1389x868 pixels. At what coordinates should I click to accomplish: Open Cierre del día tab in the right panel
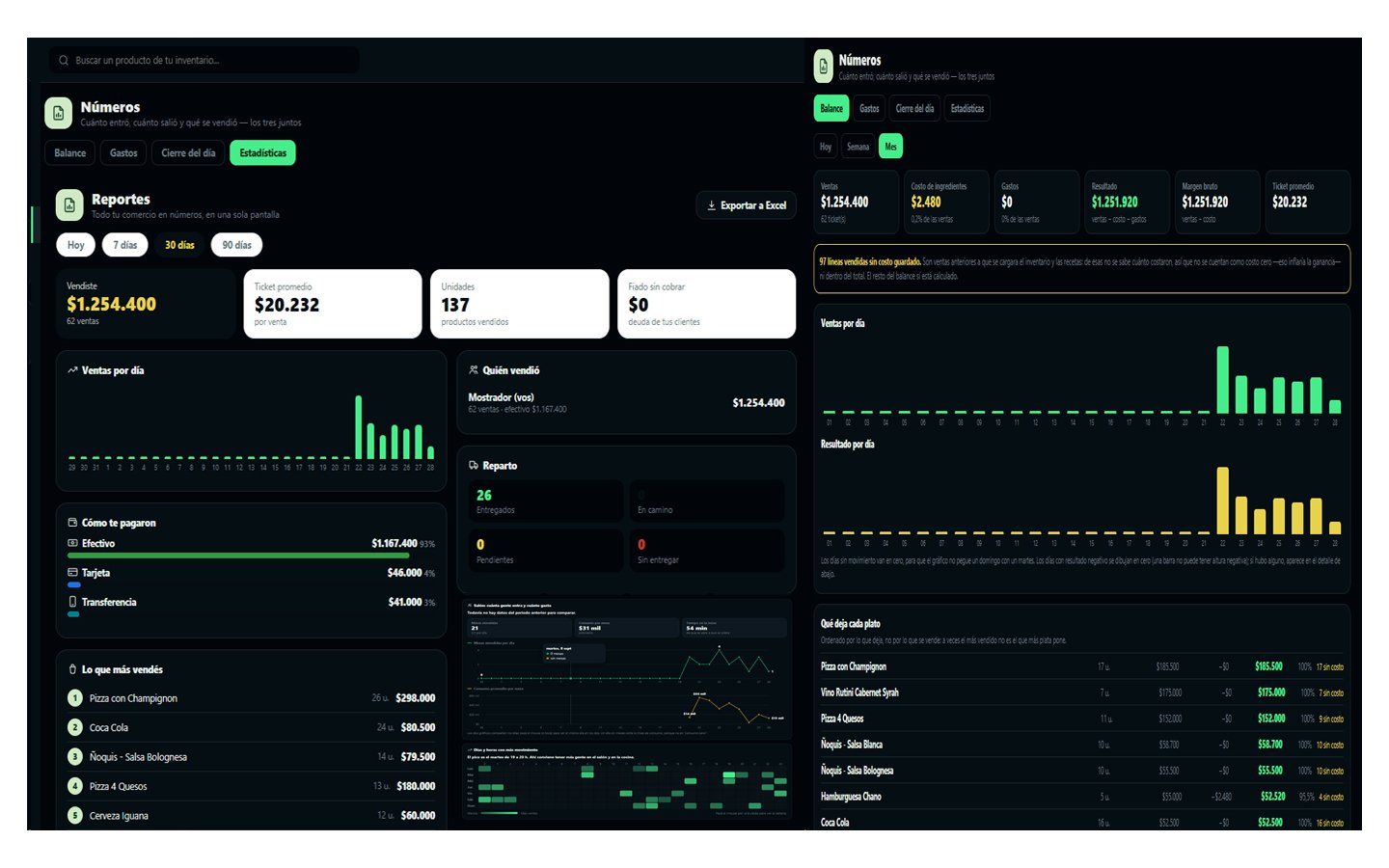click(x=914, y=109)
